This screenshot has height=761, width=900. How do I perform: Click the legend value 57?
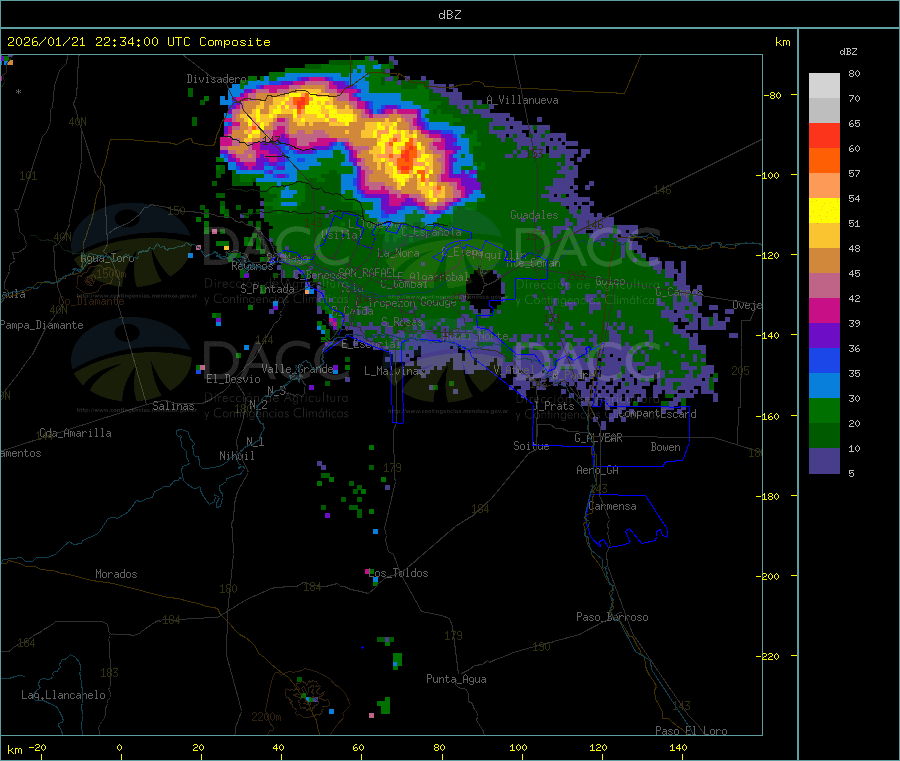click(x=854, y=173)
